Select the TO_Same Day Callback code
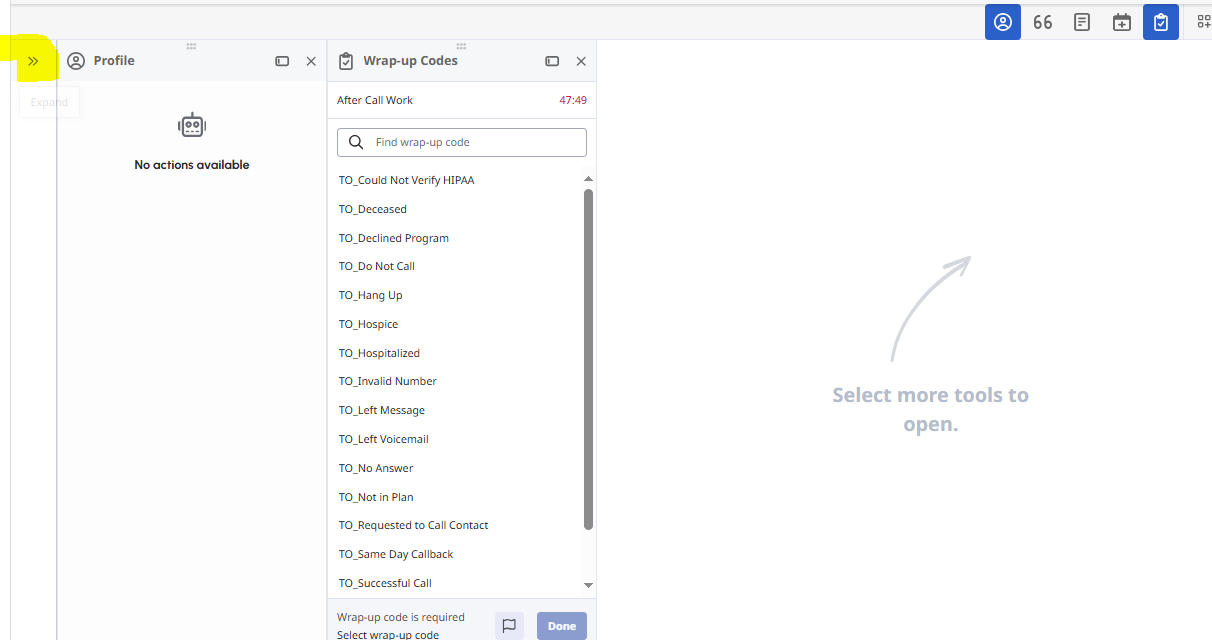 [x=396, y=554]
